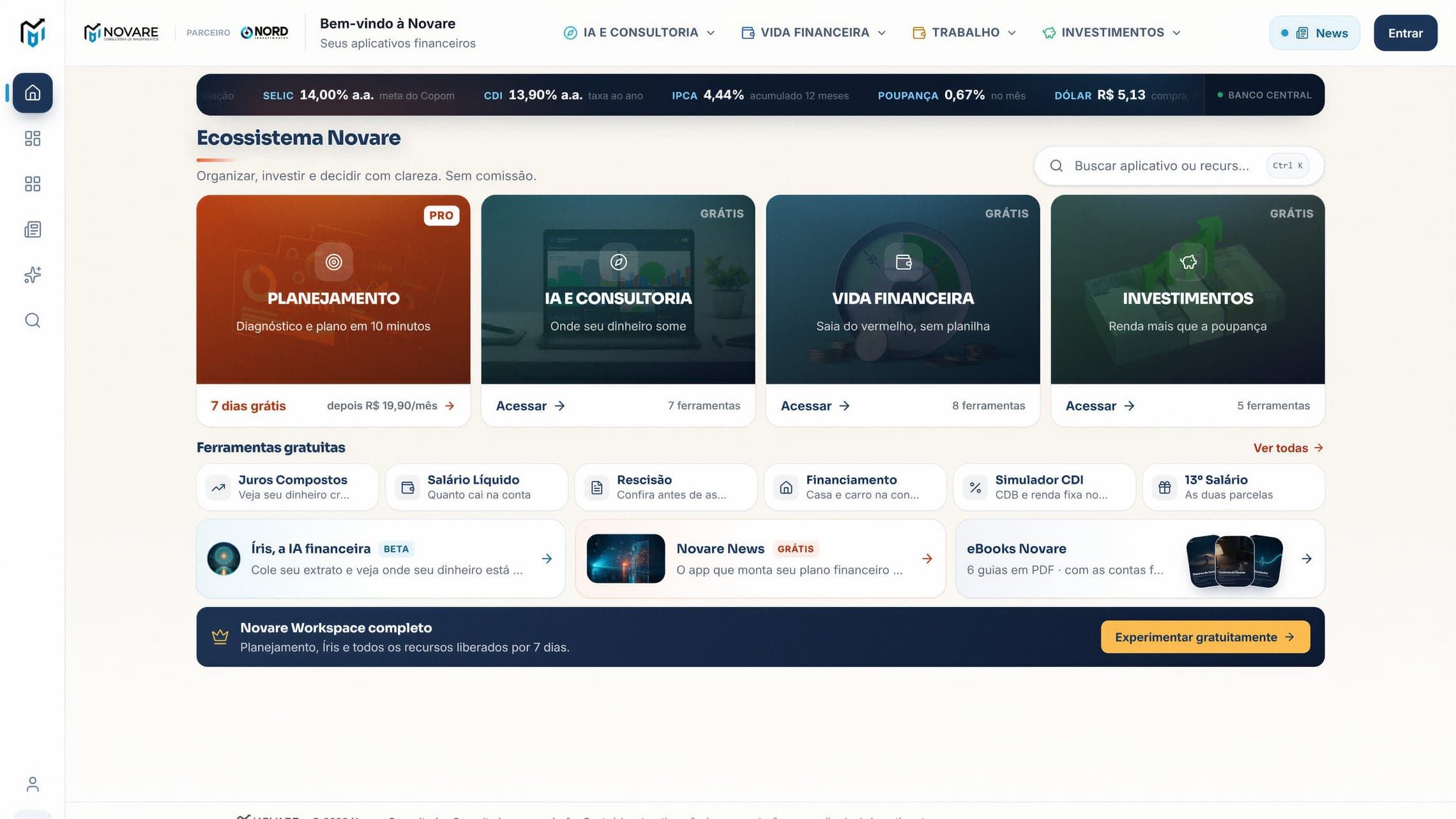Click the BANCO CENTRAL source label

(x=1264, y=95)
